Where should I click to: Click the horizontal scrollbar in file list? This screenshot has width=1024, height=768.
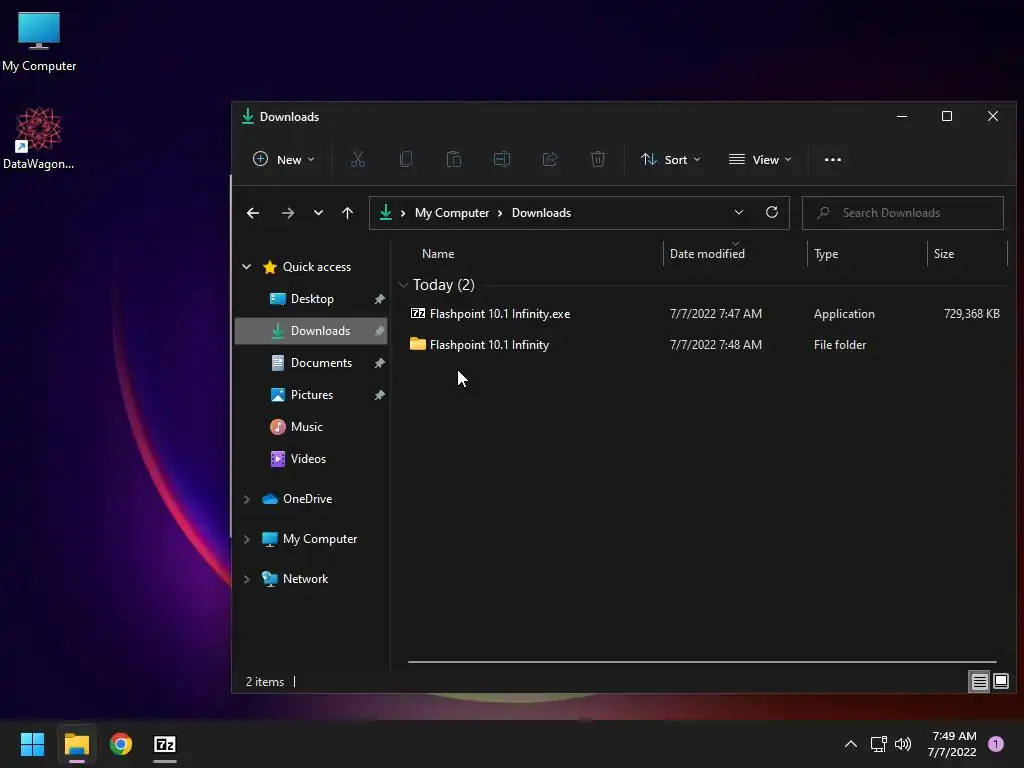702,662
